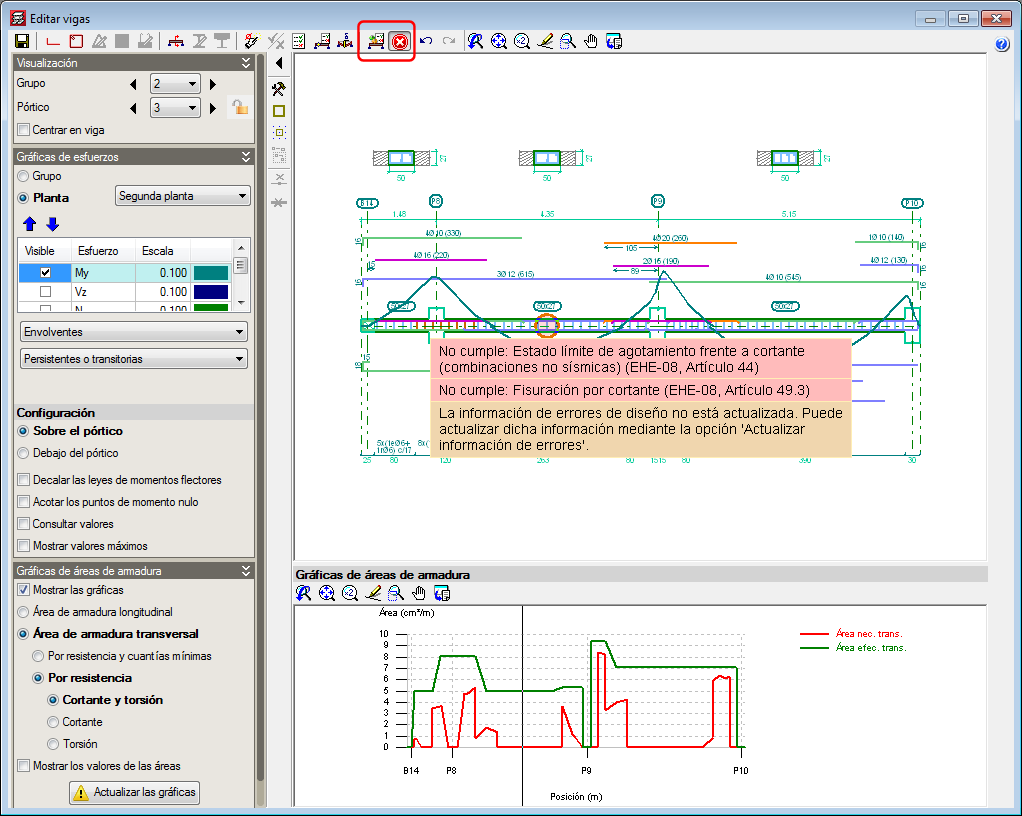Toggle visibility of the Vz esfuerzo row
Screen dimensions: 1022x816
[x=45, y=292]
